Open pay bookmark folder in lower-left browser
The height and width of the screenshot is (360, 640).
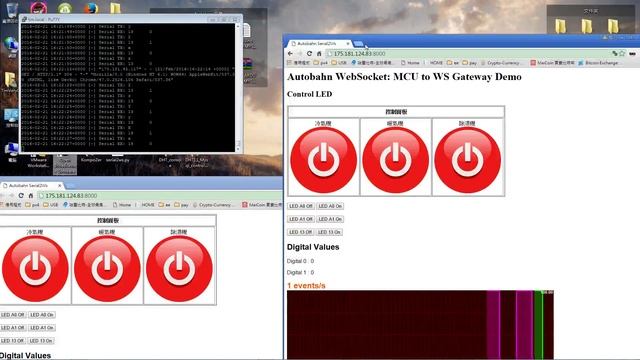[181, 205]
